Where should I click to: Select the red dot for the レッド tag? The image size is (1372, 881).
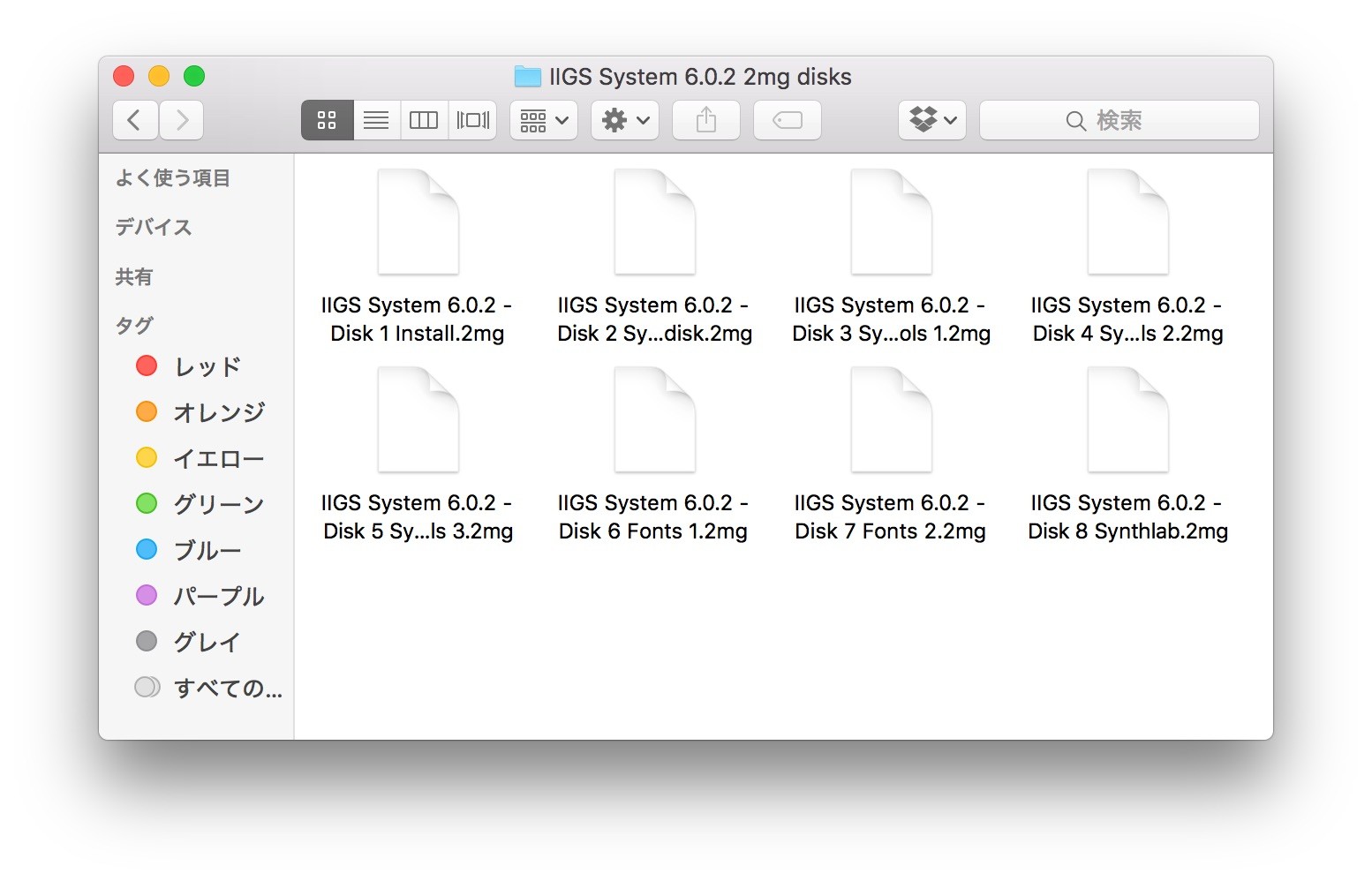pos(147,366)
